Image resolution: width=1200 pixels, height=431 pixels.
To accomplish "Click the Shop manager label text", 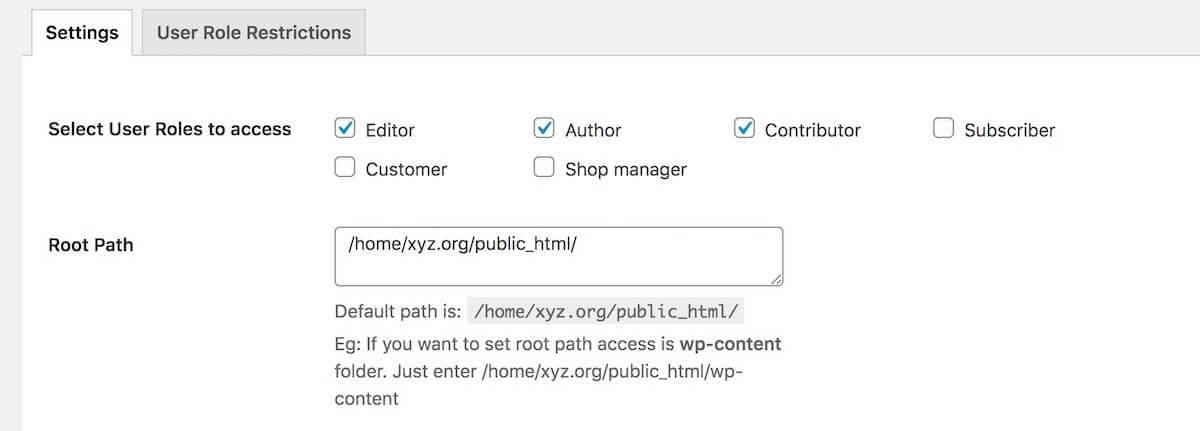I will pyautogui.click(x=626, y=170).
